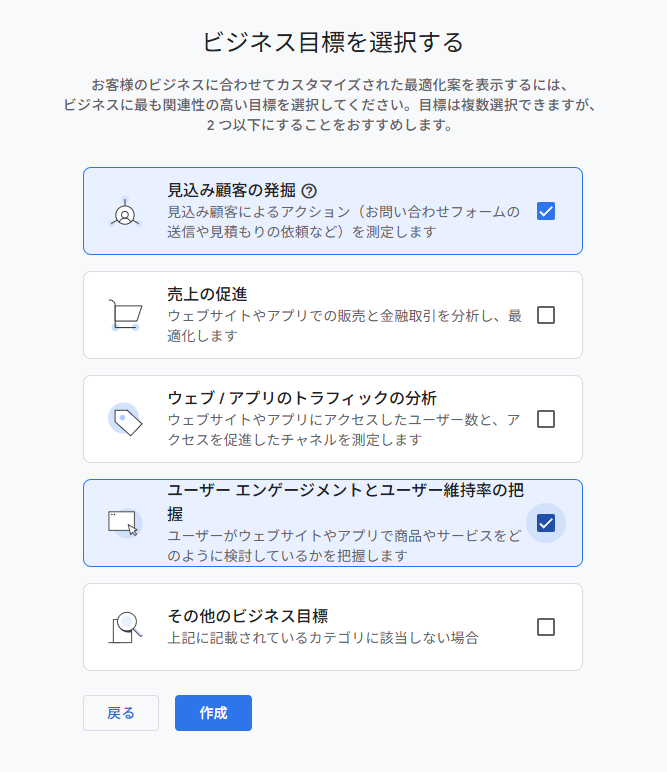Click the browser window engagement icon
The width and height of the screenshot is (667, 772).
coord(124,523)
